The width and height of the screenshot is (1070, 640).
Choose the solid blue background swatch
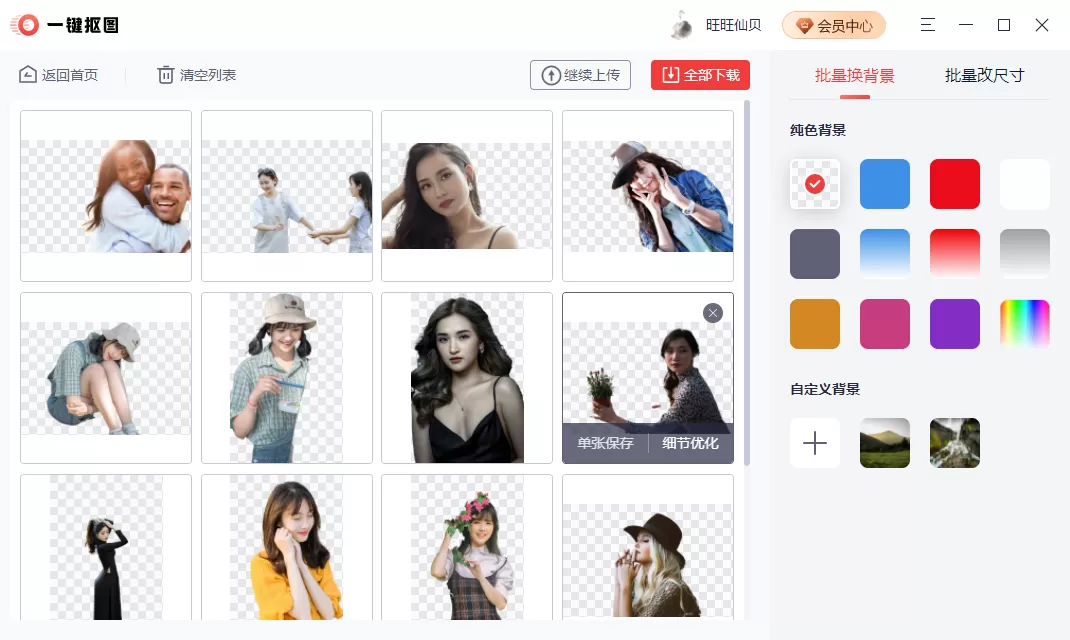pyautogui.click(x=884, y=184)
